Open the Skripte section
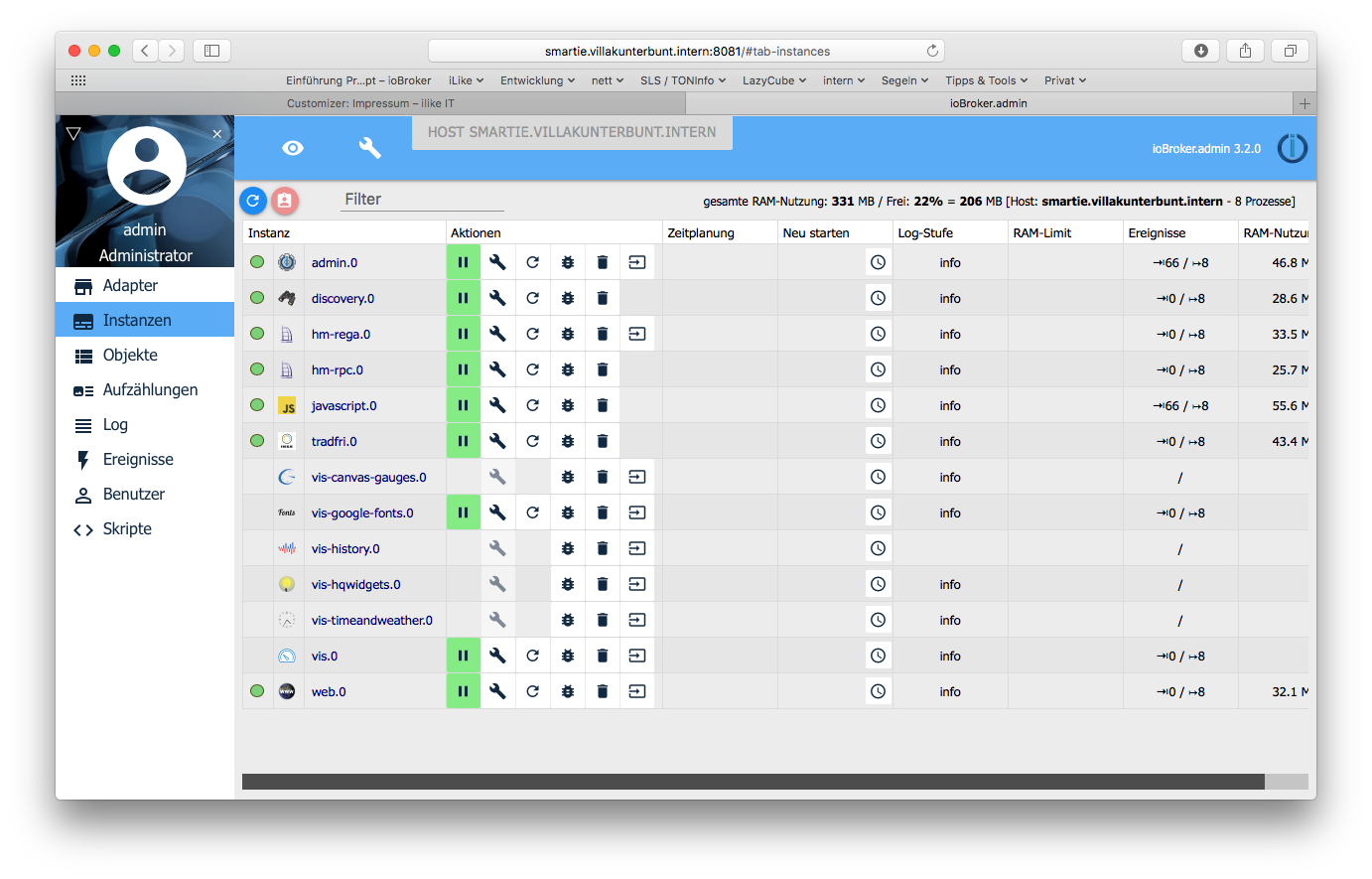The image size is (1372, 879). point(145,528)
